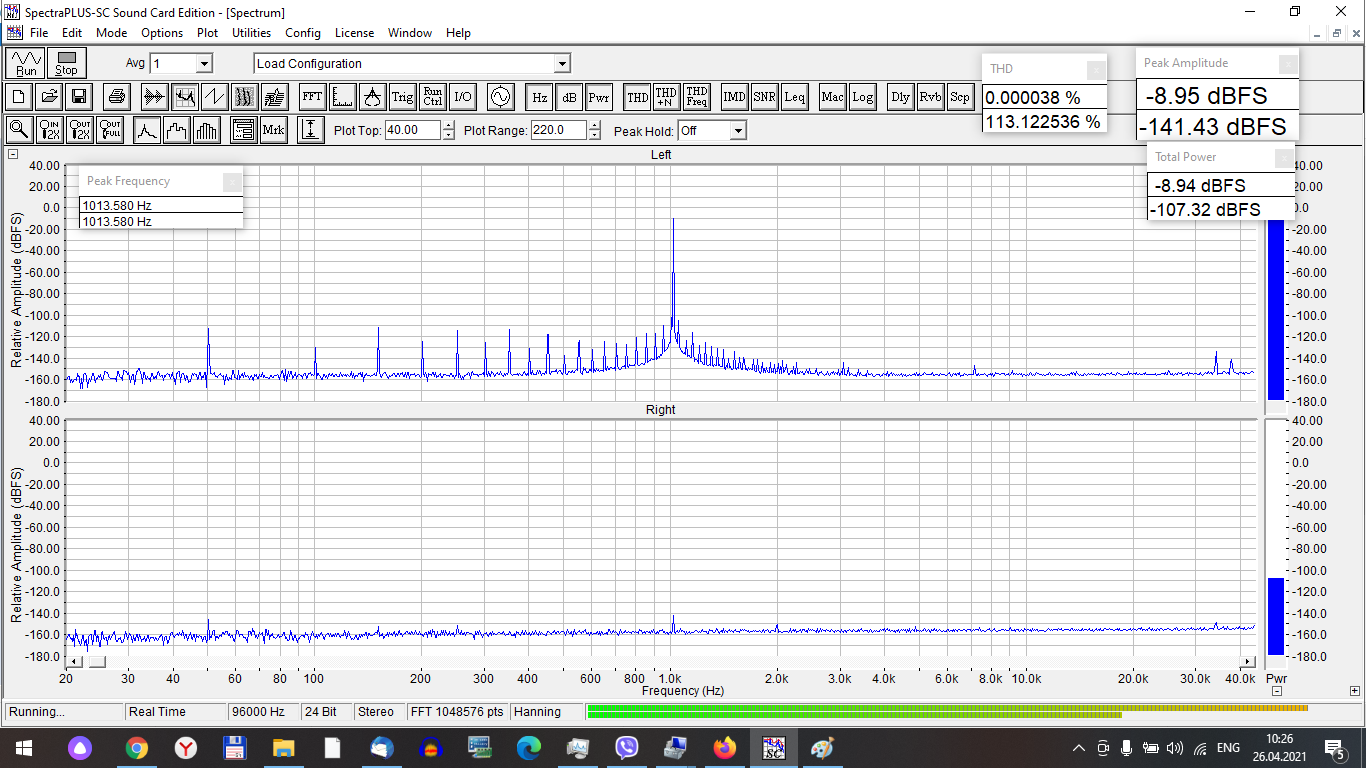This screenshot has height=768, width=1366.
Task: Toggle the Pwr total power display
Action: point(598,97)
